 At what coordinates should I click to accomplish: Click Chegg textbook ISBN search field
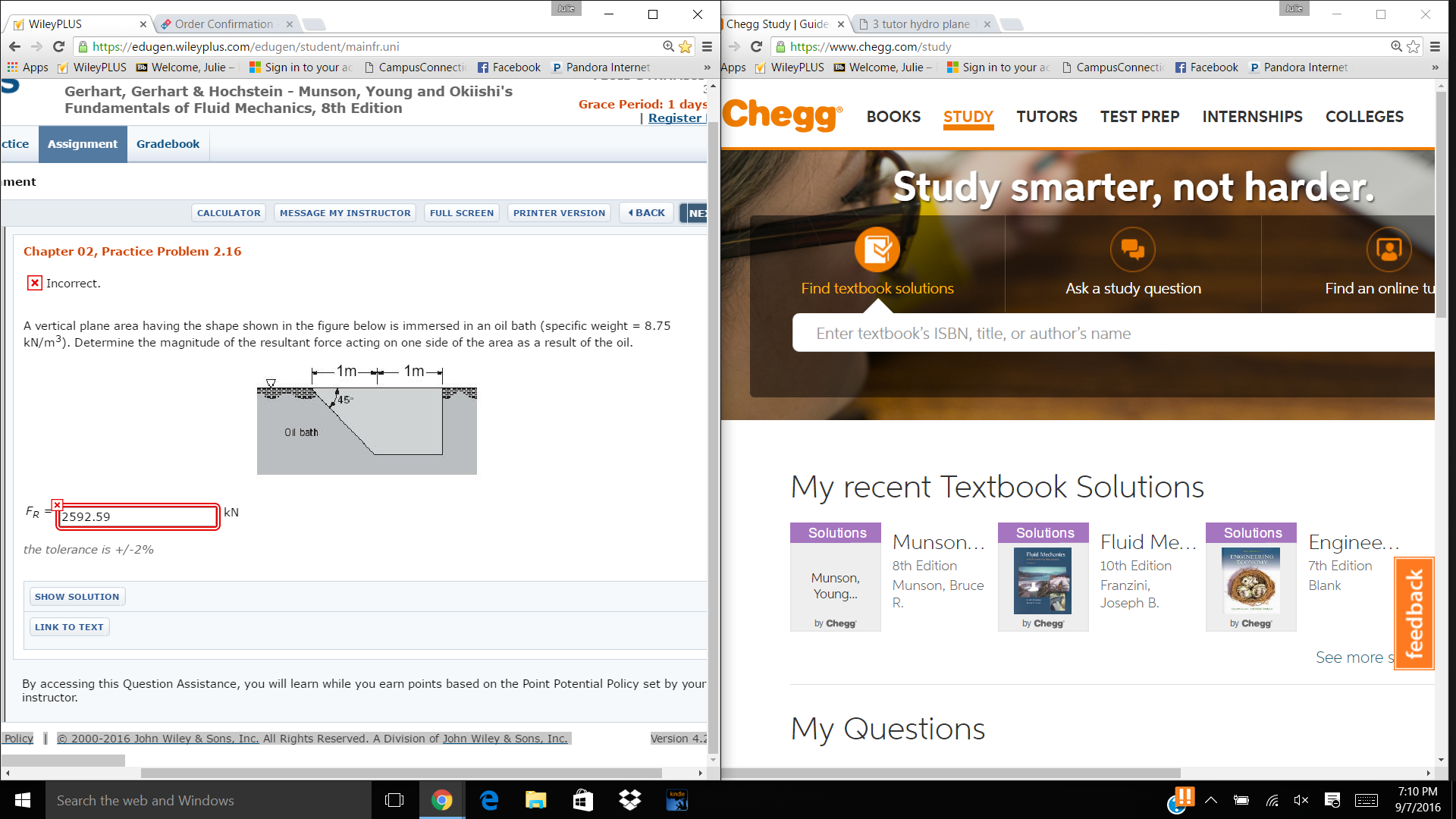1113,333
